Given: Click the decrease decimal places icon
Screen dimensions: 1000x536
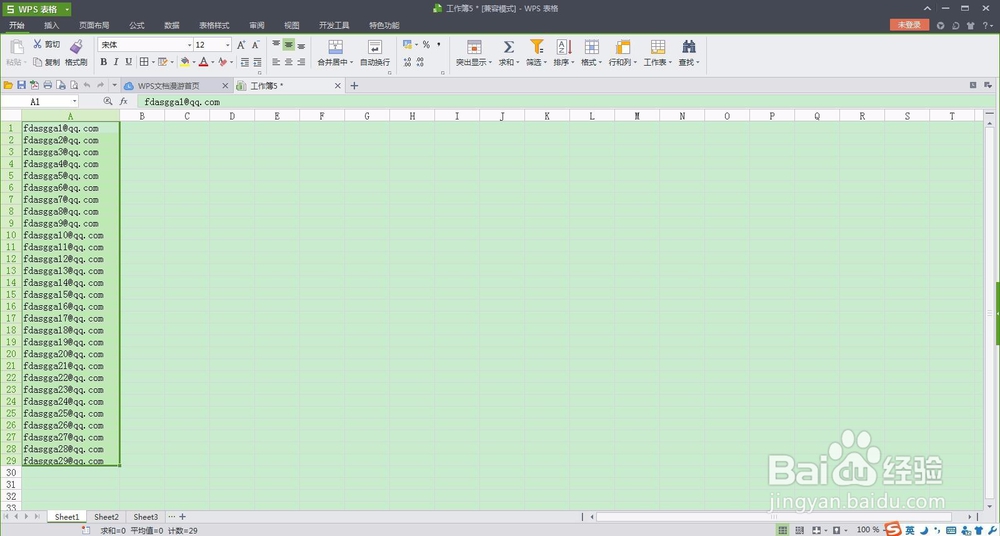Looking at the screenshot, I should pos(420,62).
